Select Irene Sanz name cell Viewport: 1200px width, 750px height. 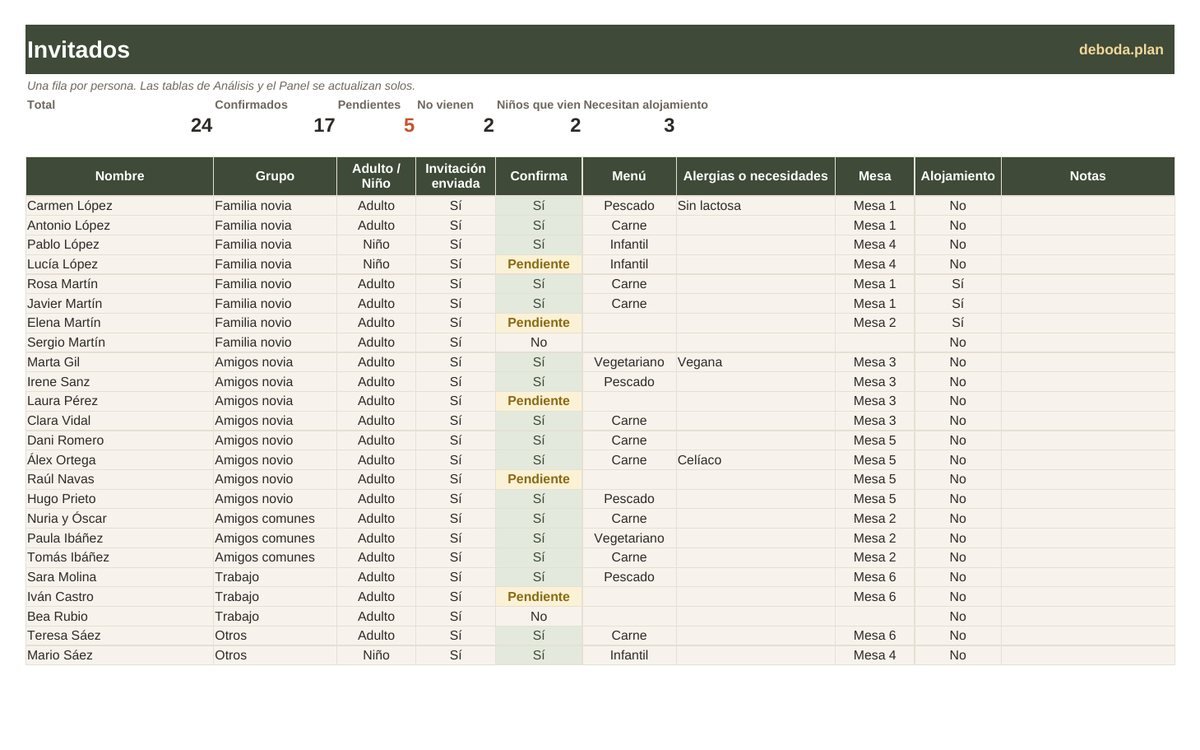120,381
